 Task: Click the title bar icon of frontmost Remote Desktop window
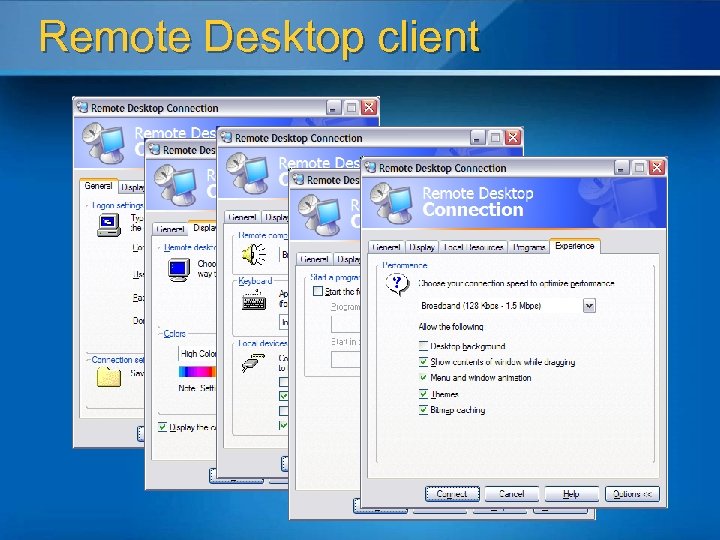[370, 168]
